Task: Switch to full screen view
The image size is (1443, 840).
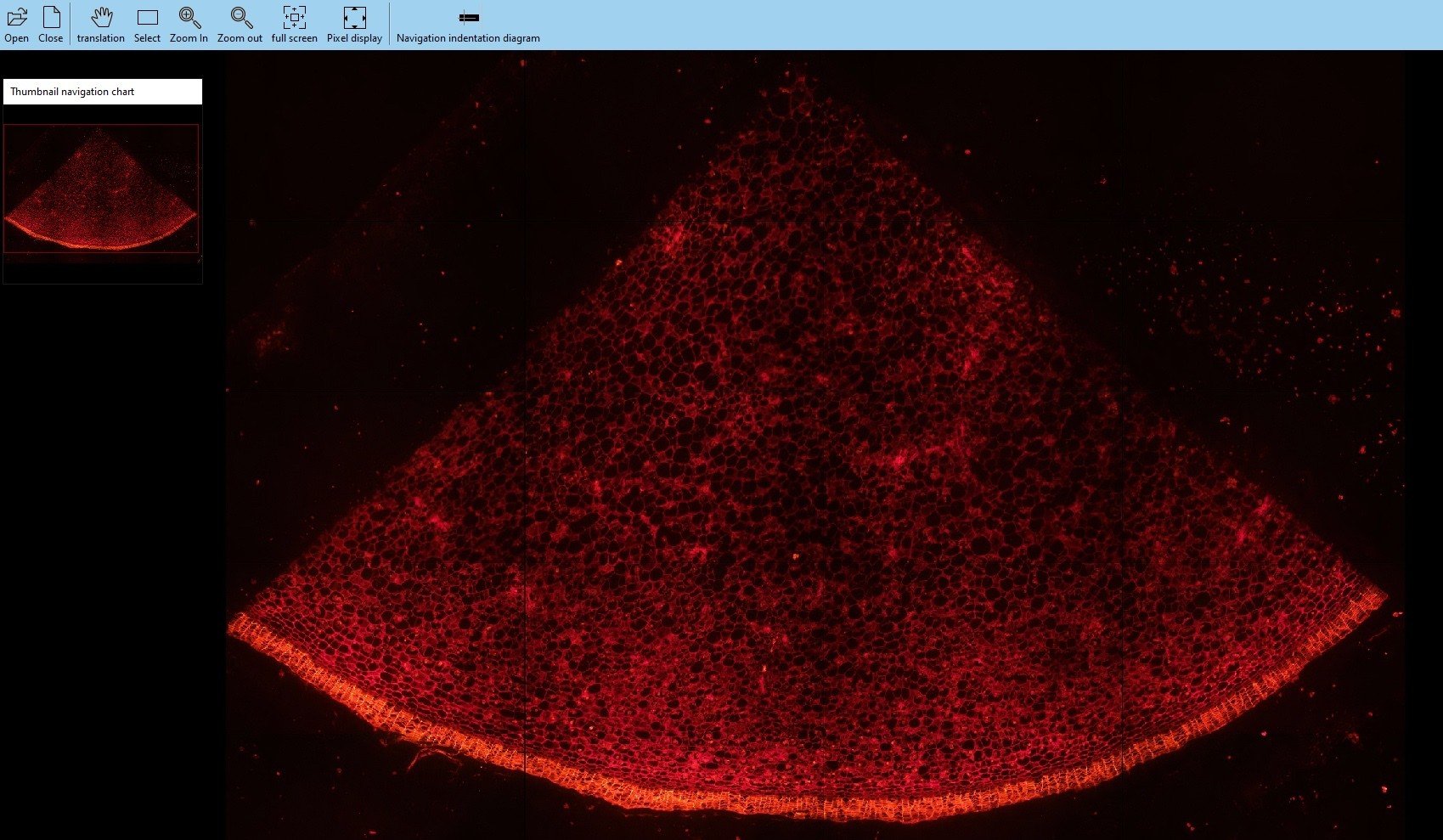Action: pos(294,24)
